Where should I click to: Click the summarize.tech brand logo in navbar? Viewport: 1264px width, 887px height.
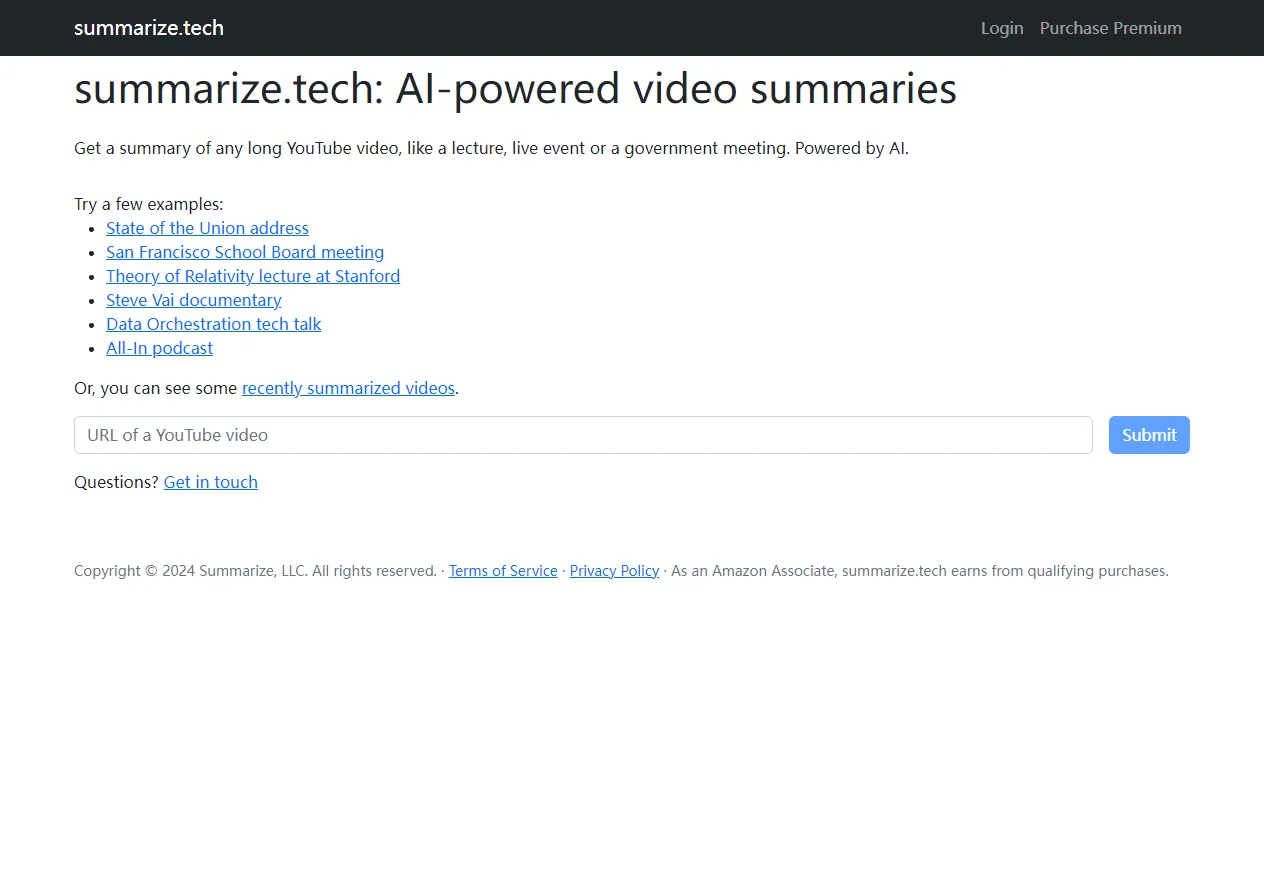coord(149,28)
